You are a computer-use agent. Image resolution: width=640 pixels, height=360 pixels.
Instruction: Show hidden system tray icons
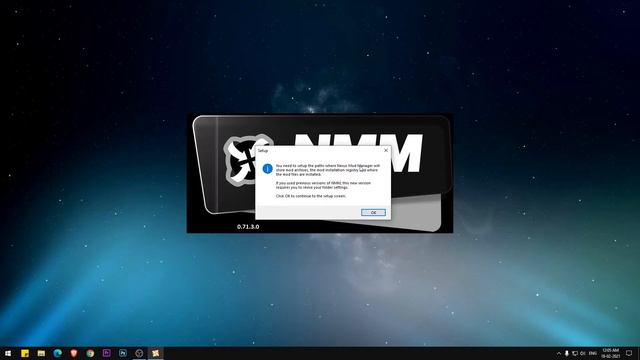point(558,353)
